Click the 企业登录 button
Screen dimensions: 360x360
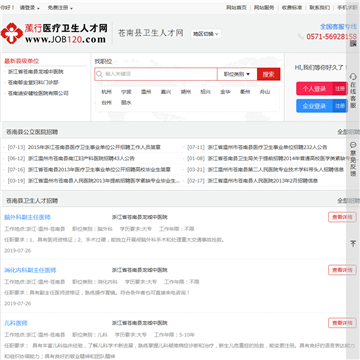[314, 106]
